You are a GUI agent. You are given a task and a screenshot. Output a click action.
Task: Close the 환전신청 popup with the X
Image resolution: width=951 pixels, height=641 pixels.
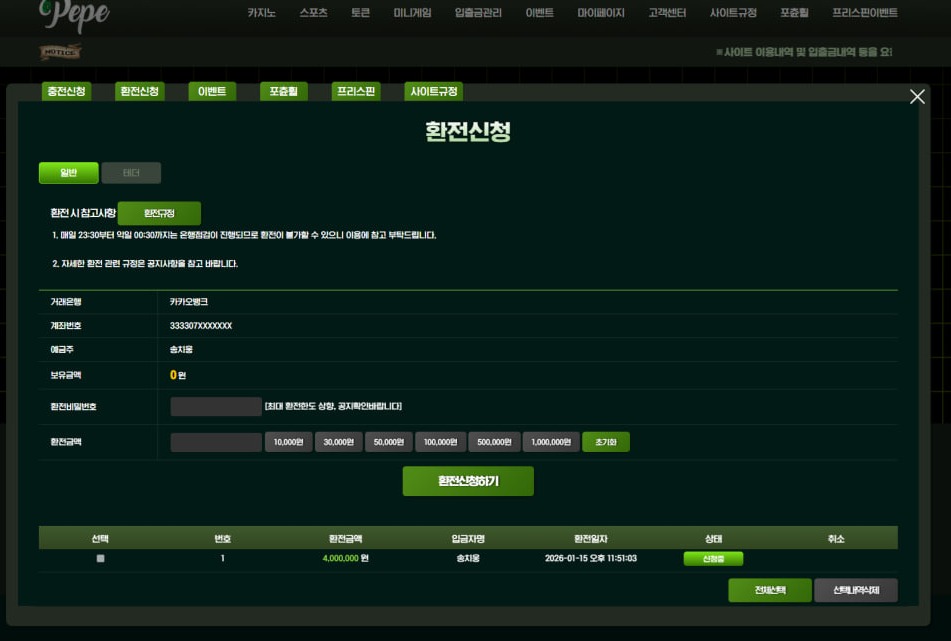(x=917, y=97)
